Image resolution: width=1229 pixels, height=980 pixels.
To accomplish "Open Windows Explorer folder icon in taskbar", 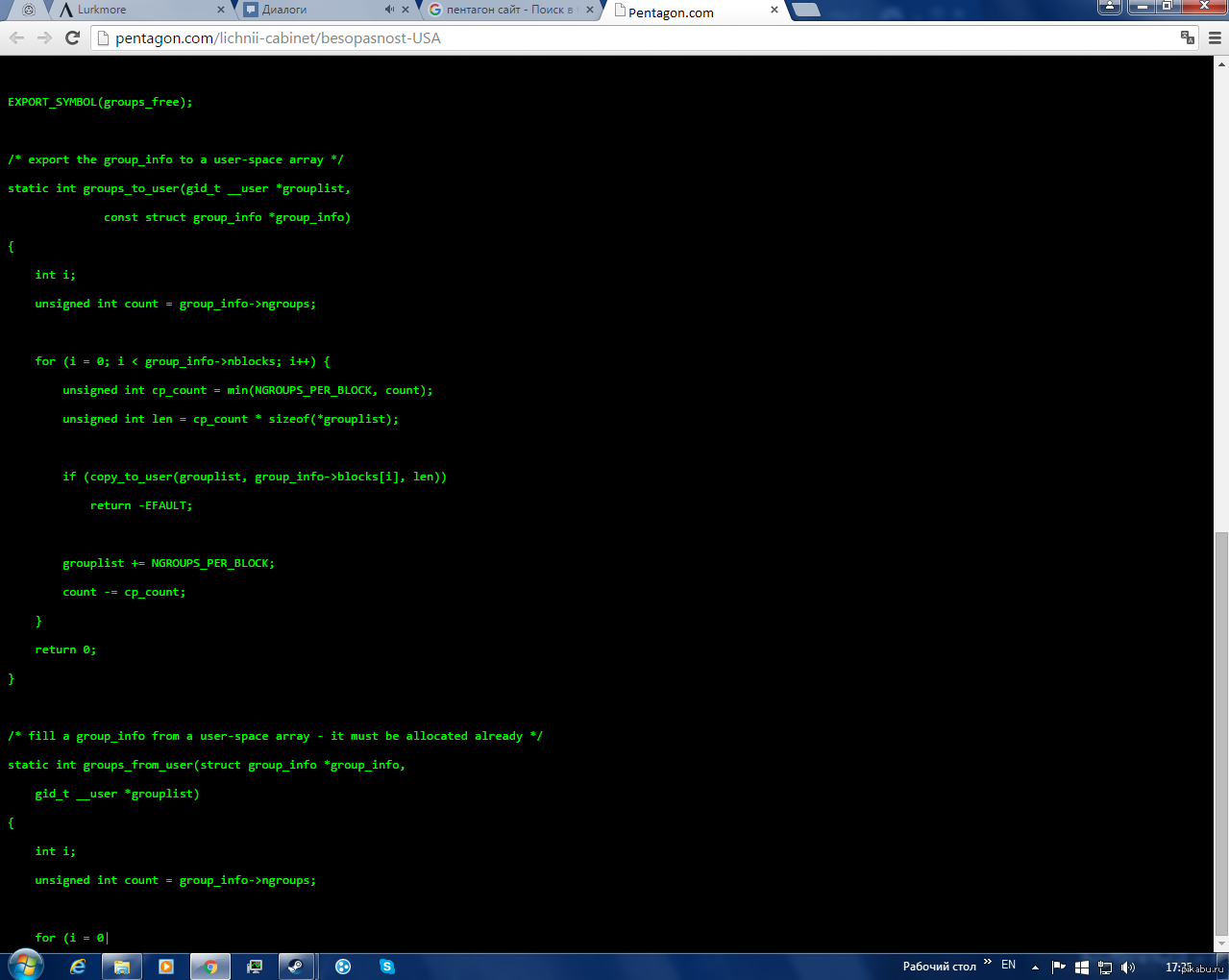I will click(122, 967).
